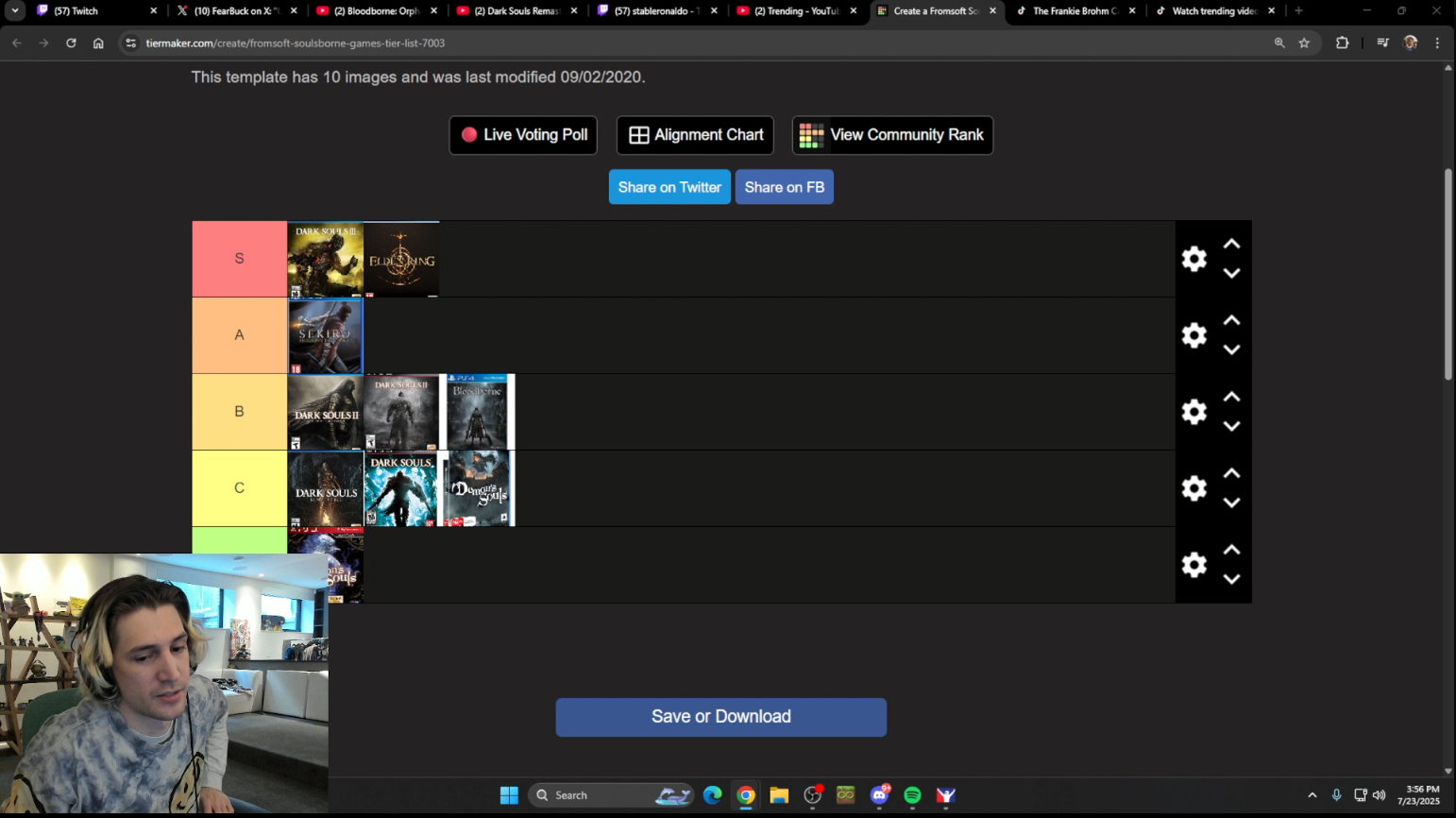
Task: Move the S tier row down
Action: (1231, 273)
